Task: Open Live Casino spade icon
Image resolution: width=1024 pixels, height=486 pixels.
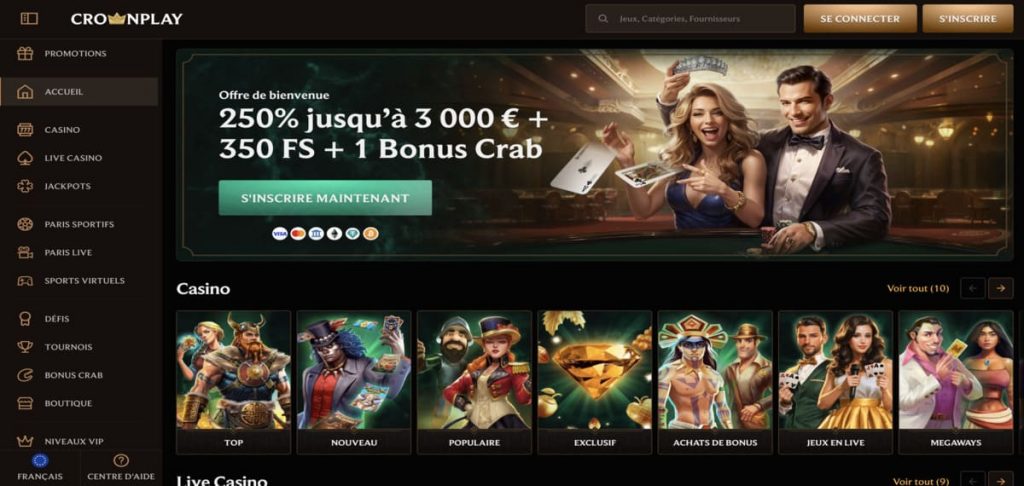Action: 25,158
